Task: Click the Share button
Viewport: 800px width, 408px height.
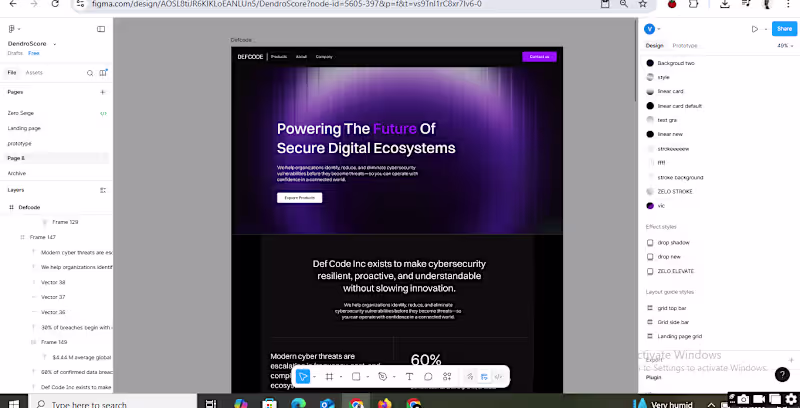Action: coord(784,29)
